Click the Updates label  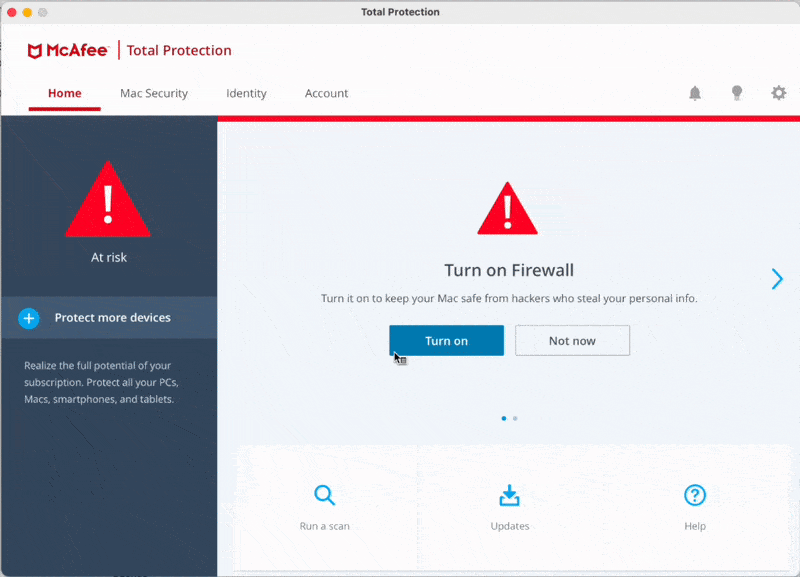point(510,526)
